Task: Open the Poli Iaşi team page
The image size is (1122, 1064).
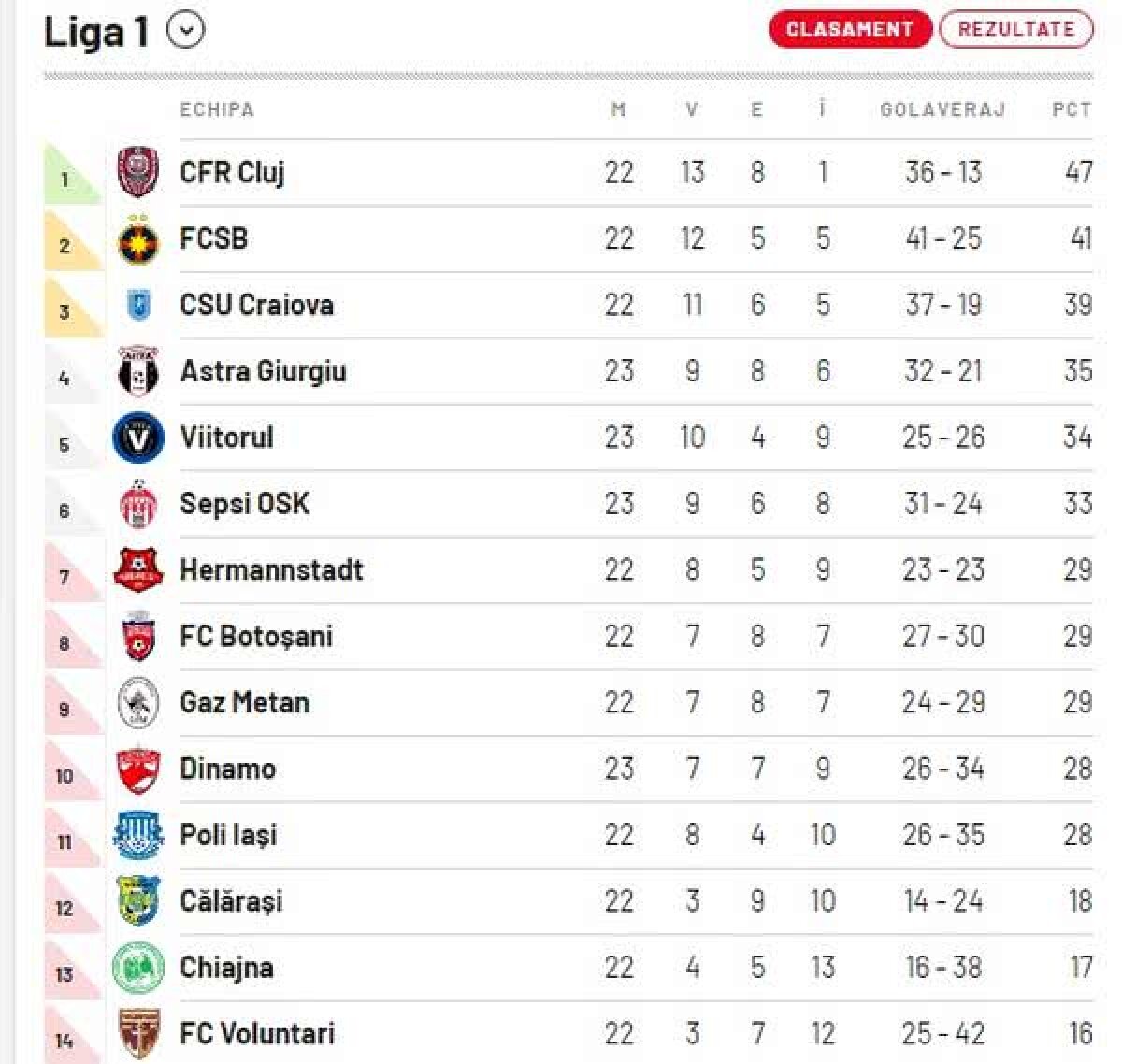Action: pos(227,835)
